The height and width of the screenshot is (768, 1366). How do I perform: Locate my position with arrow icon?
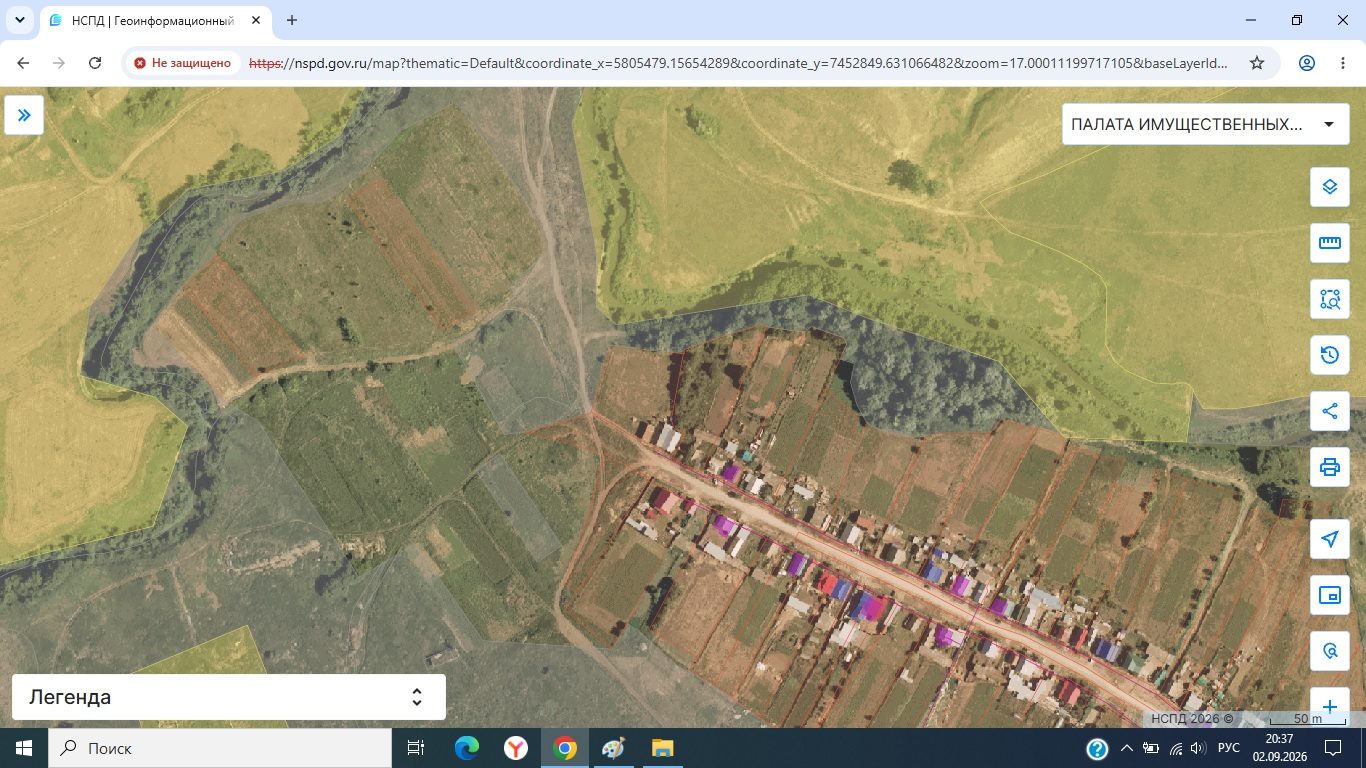click(1329, 539)
